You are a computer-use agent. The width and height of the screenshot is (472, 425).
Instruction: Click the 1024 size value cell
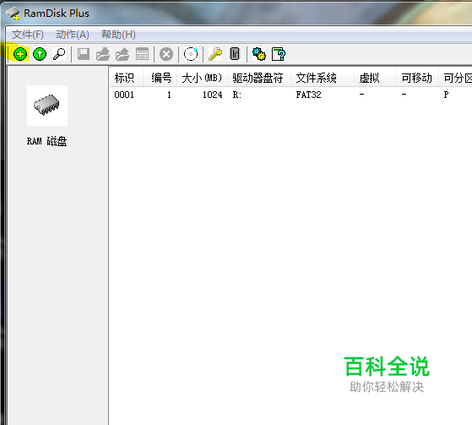[212, 95]
